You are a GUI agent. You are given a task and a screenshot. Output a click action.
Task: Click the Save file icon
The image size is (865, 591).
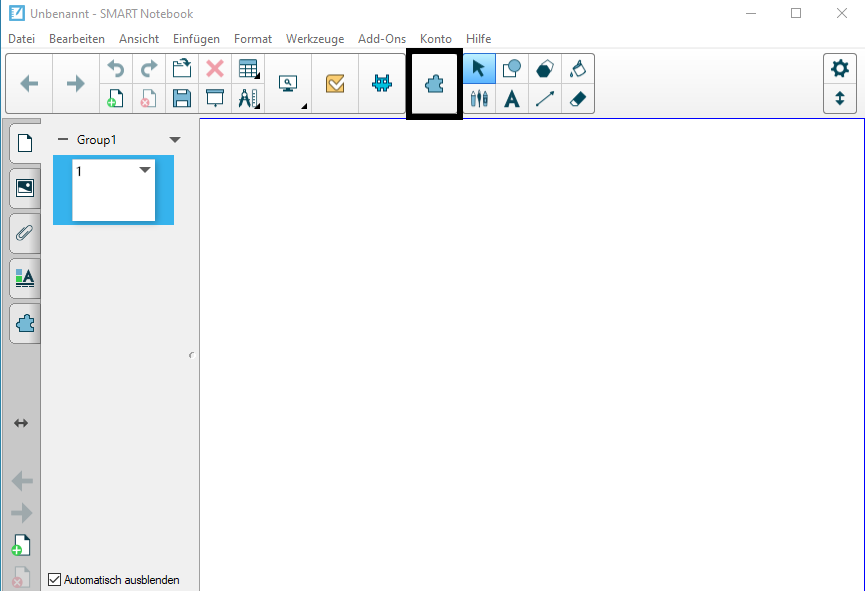click(x=182, y=98)
